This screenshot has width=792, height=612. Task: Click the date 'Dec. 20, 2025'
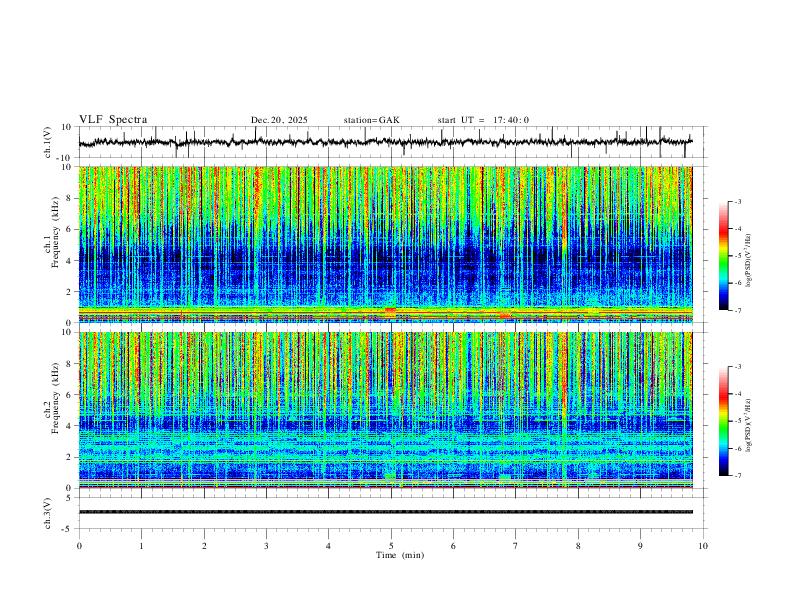pyautogui.click(x=279, y=120)
